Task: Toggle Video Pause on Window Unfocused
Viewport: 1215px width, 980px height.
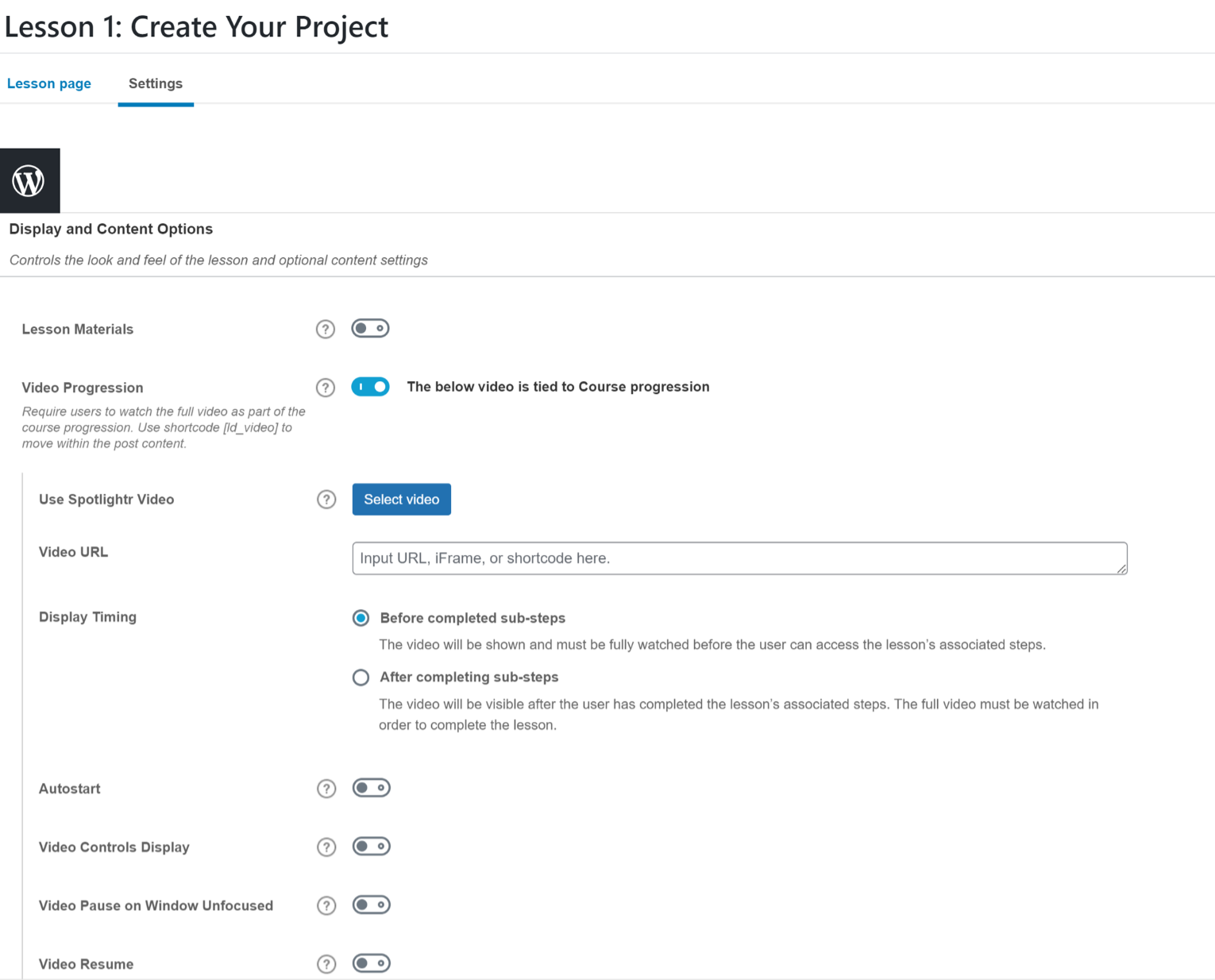Action: pyautogui.click(x=371, y=905)
